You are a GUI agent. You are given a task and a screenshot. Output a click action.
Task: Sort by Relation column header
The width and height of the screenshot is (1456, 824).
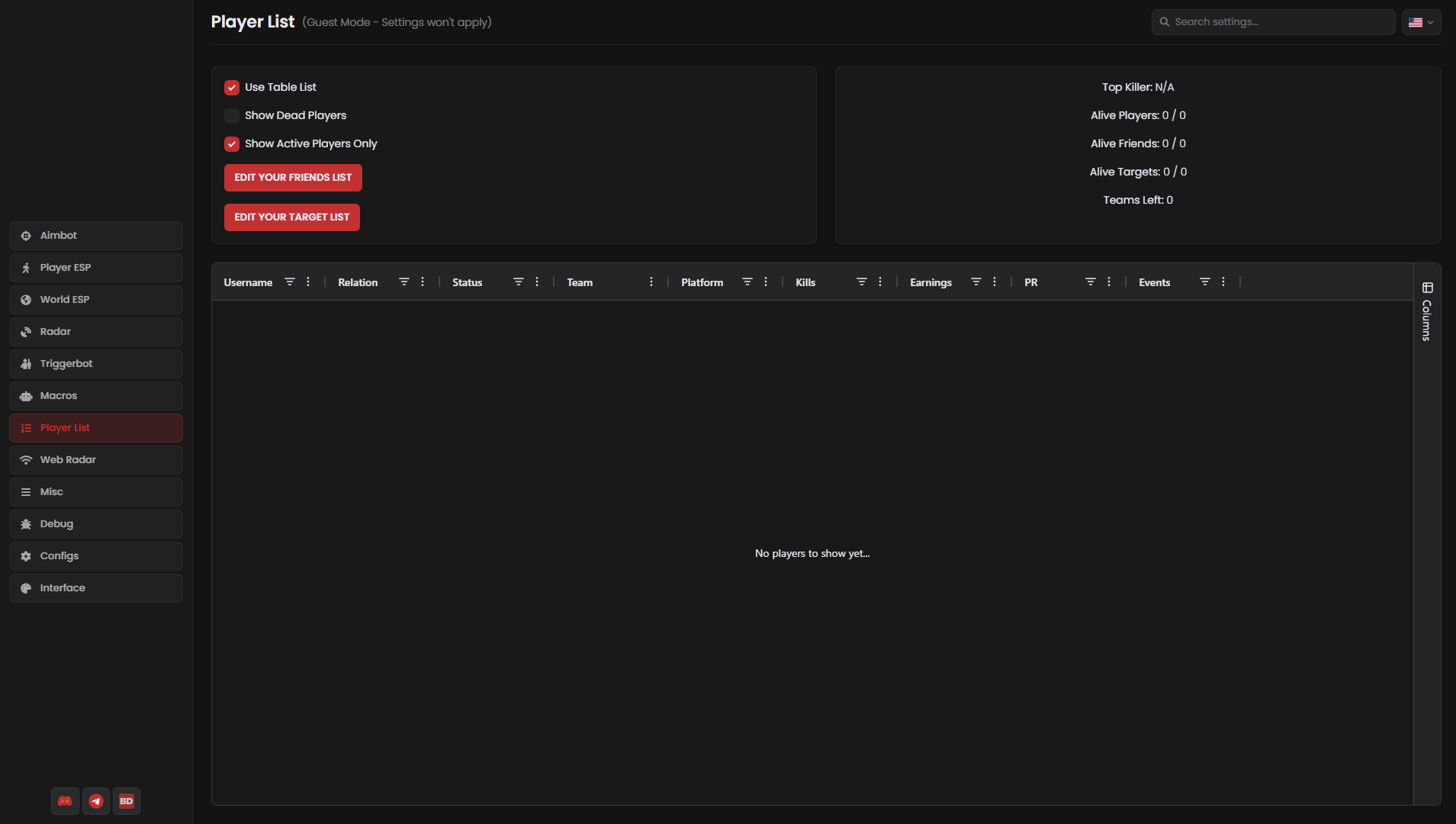tap(358, 283)
